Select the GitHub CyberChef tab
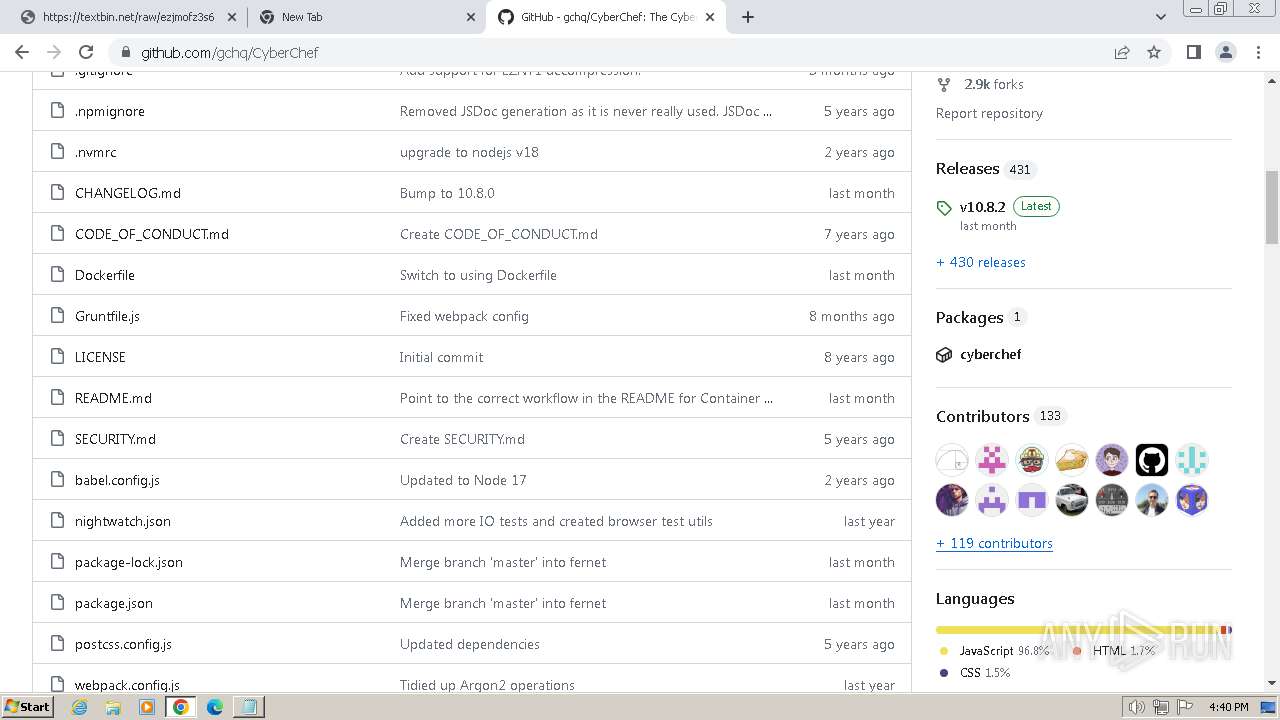 606,17
